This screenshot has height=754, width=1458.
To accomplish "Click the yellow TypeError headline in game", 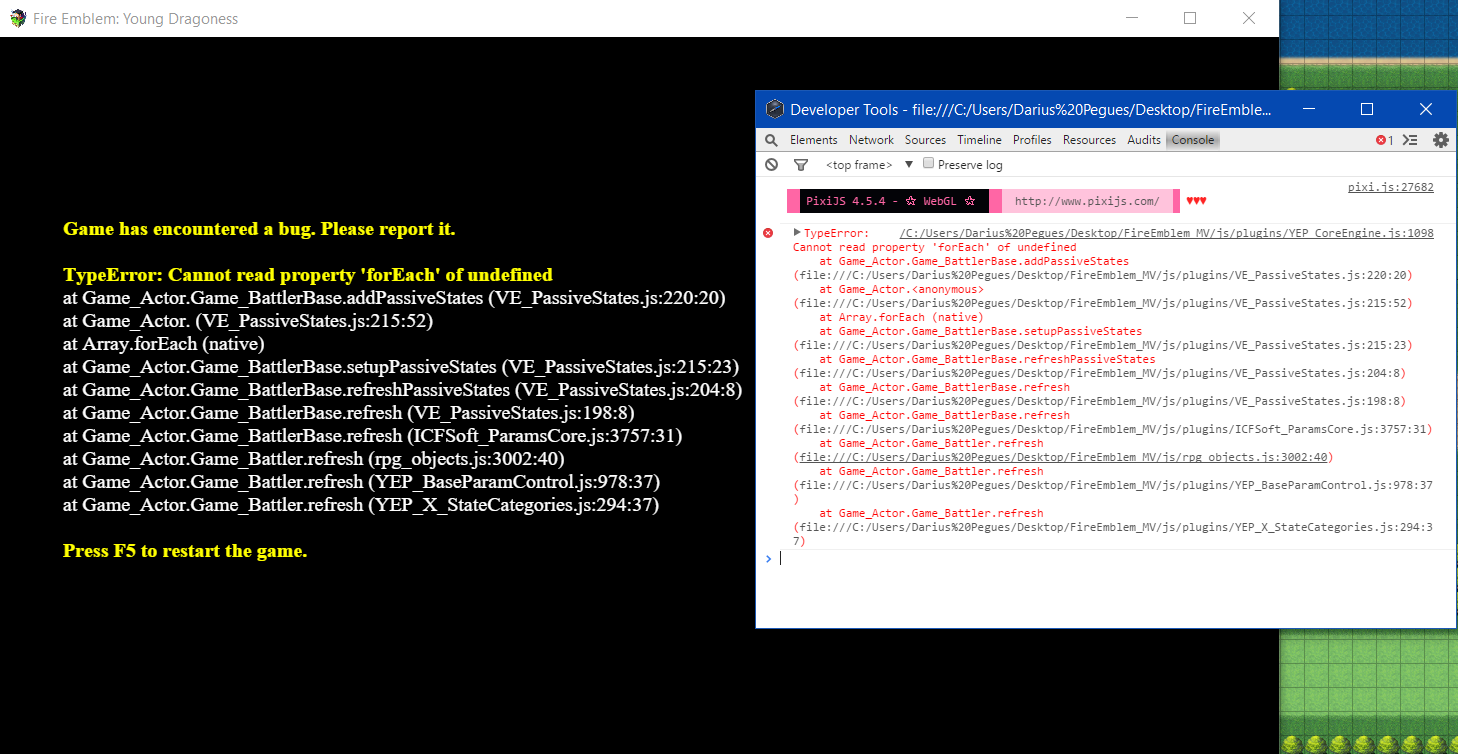I will click(308, 275).
